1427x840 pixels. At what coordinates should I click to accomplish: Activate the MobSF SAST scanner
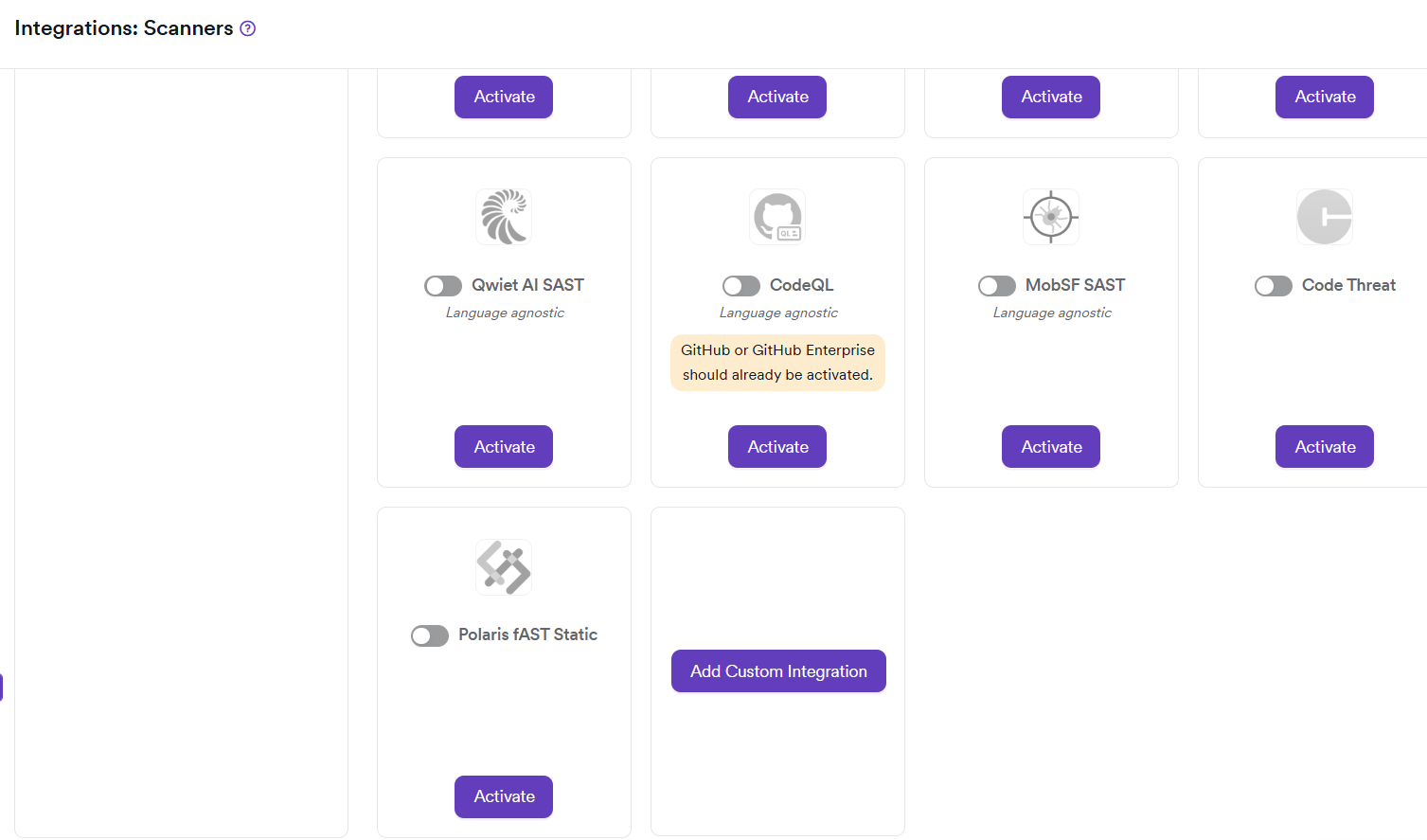(1051, 446)
